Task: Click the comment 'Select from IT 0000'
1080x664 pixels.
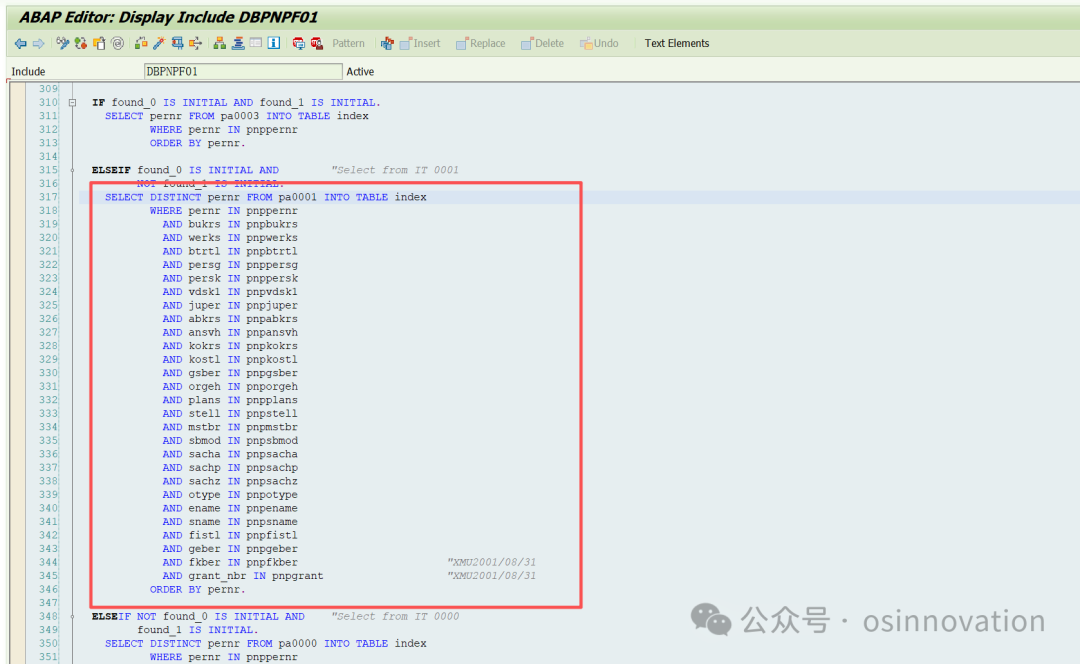Action: click(395, 616)
